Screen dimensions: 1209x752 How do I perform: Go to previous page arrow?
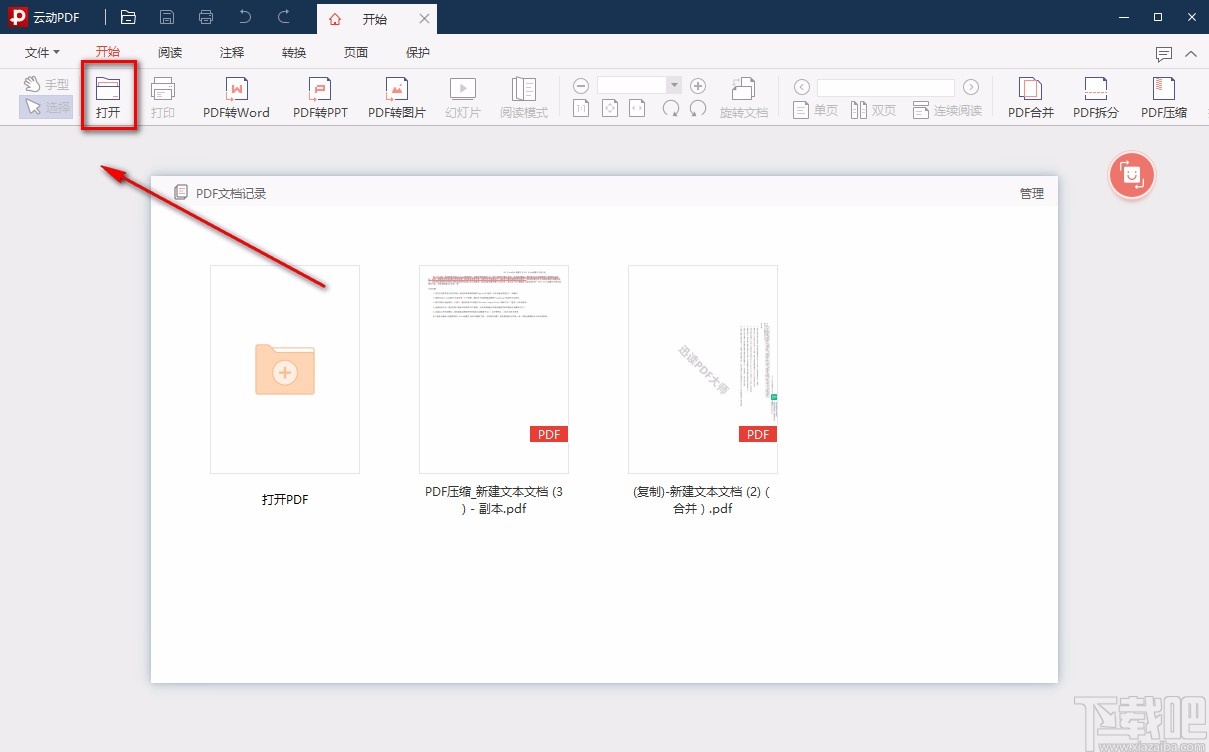(801, 87)
